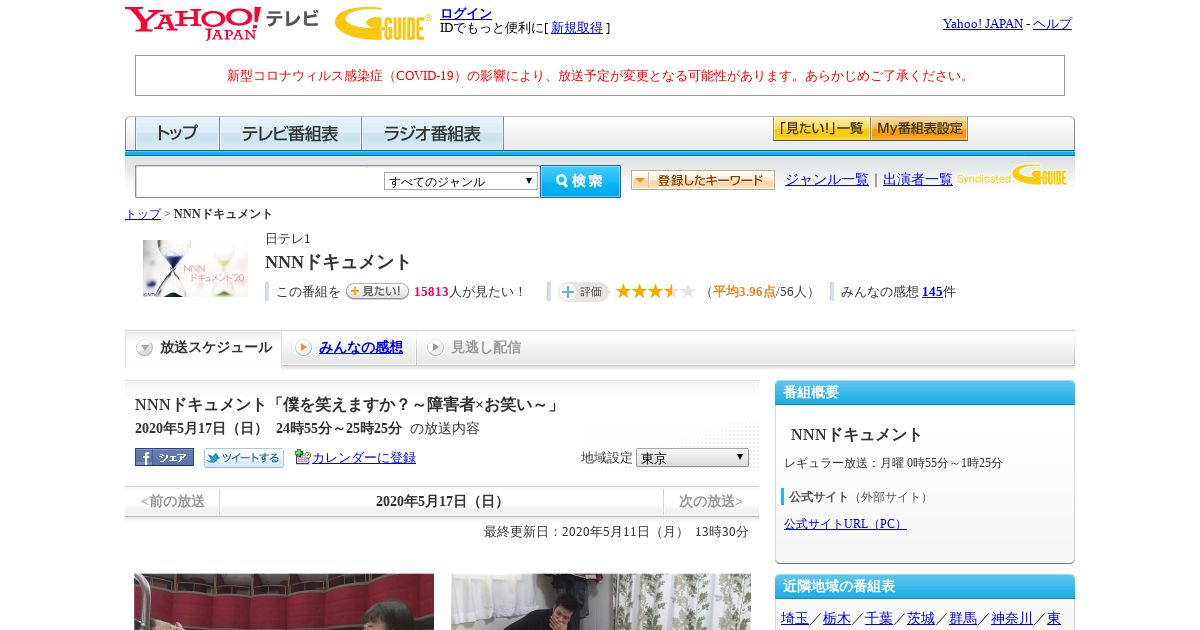Screen dimensions: 1200x630
Task: Select the 放送スケジュール tab
Action: click(x=204, y=348)
